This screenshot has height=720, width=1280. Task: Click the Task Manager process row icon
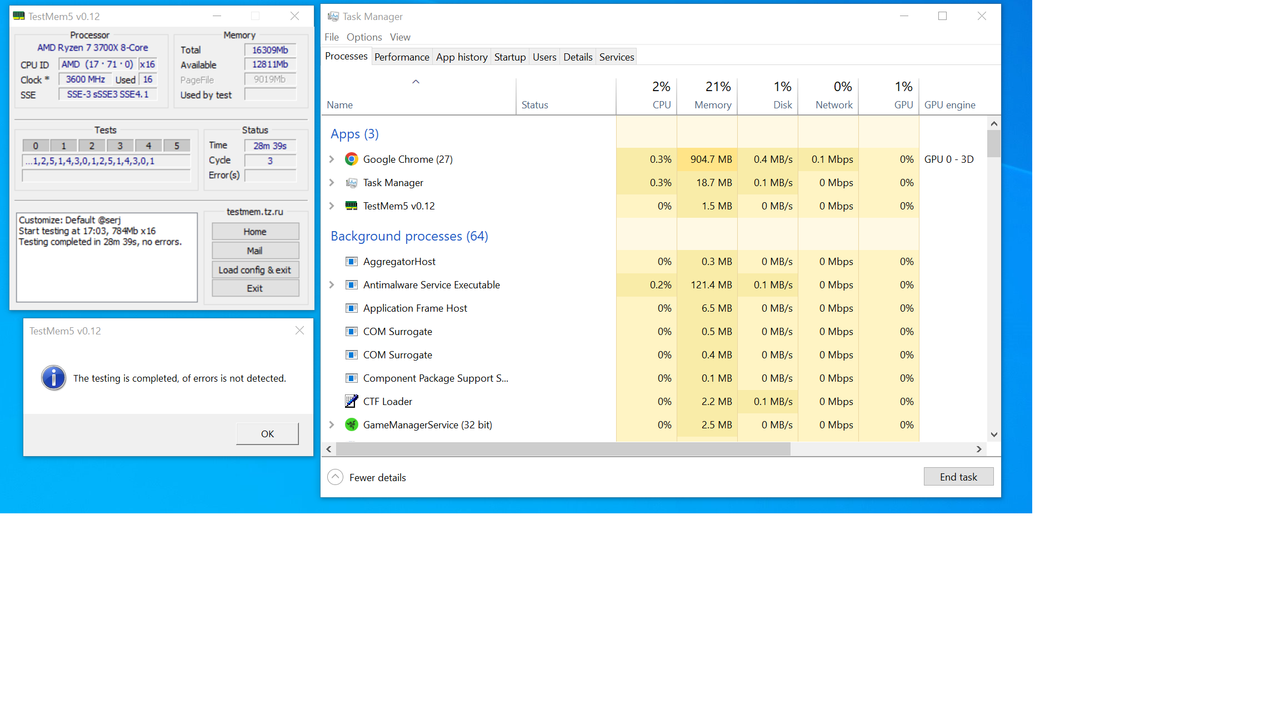pyautogui.click(x=351, y=183)
